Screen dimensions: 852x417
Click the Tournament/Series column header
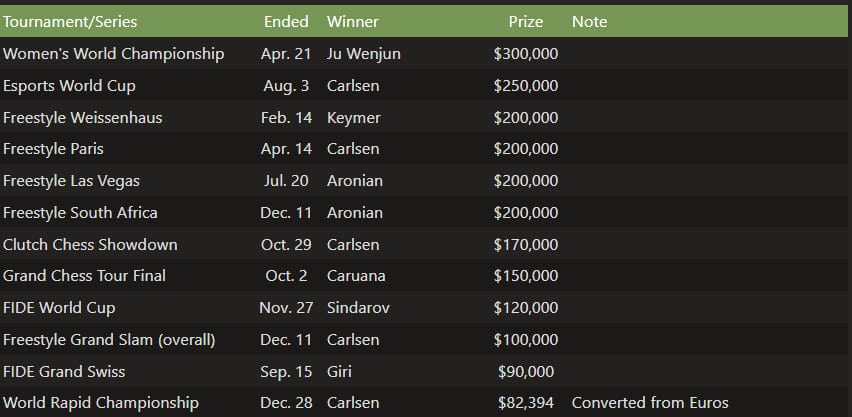70,21
